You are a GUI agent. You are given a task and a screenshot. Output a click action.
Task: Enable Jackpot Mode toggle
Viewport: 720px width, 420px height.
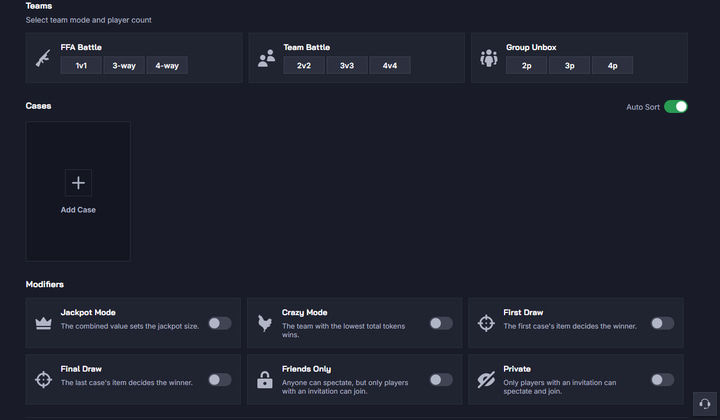coord(219,323)
